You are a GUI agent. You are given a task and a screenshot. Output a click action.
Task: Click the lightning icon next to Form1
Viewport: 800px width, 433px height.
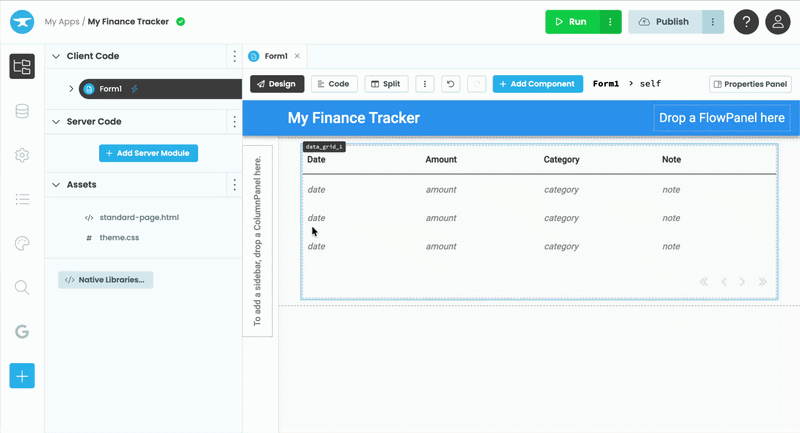[135, 89]
